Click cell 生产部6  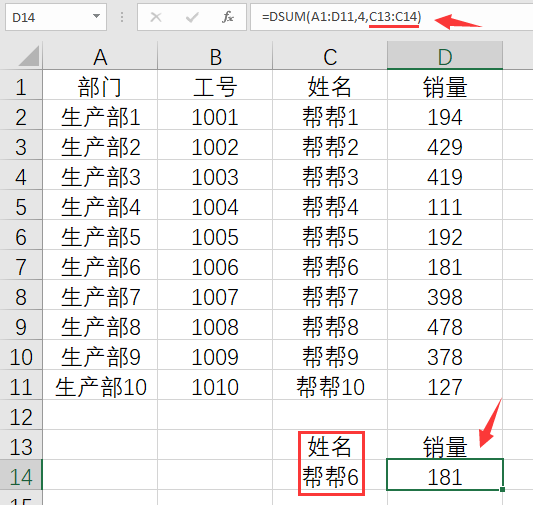point(100,265)
